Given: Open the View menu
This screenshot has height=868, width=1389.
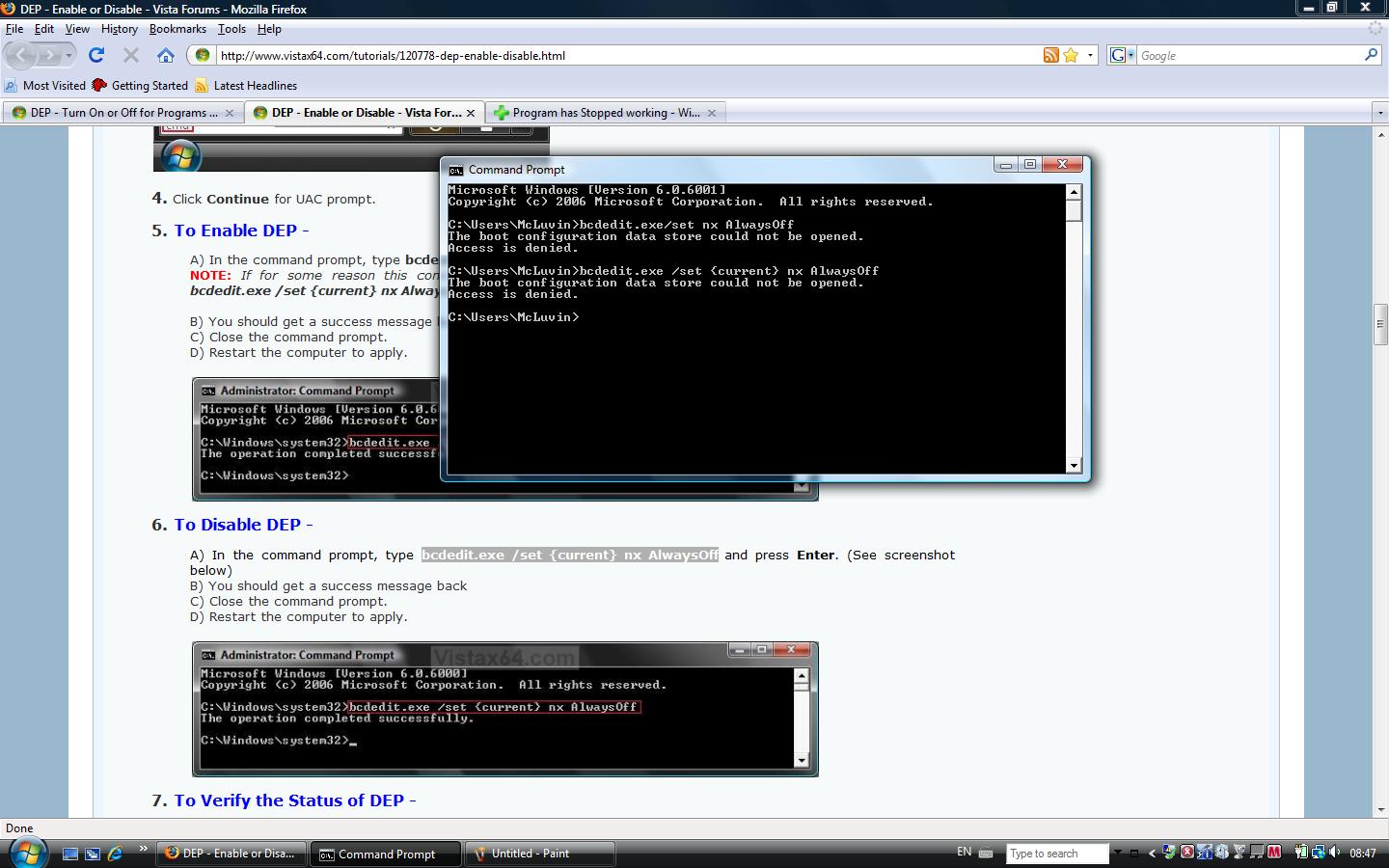Looking at the screenshot, I should coord(77,29).
